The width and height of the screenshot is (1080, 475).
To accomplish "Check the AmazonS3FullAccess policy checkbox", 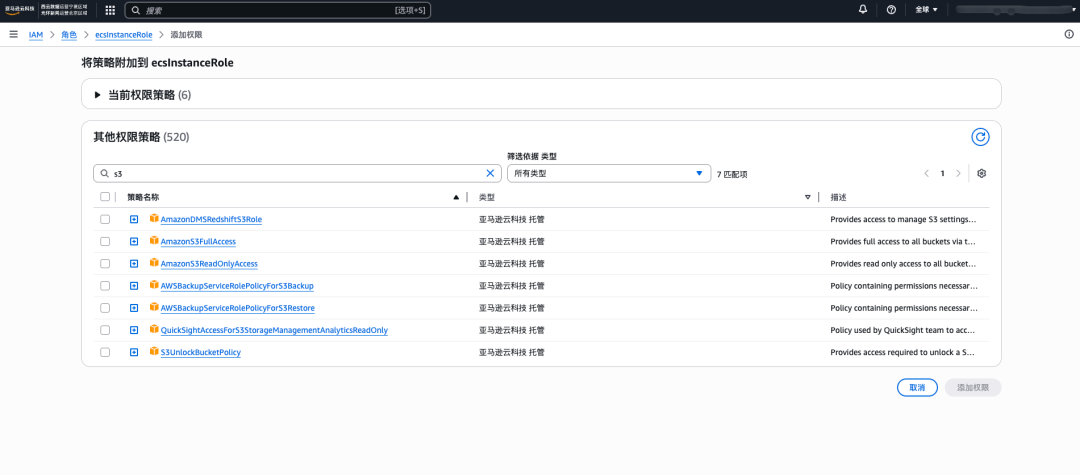I will click(x=105, y=242).
